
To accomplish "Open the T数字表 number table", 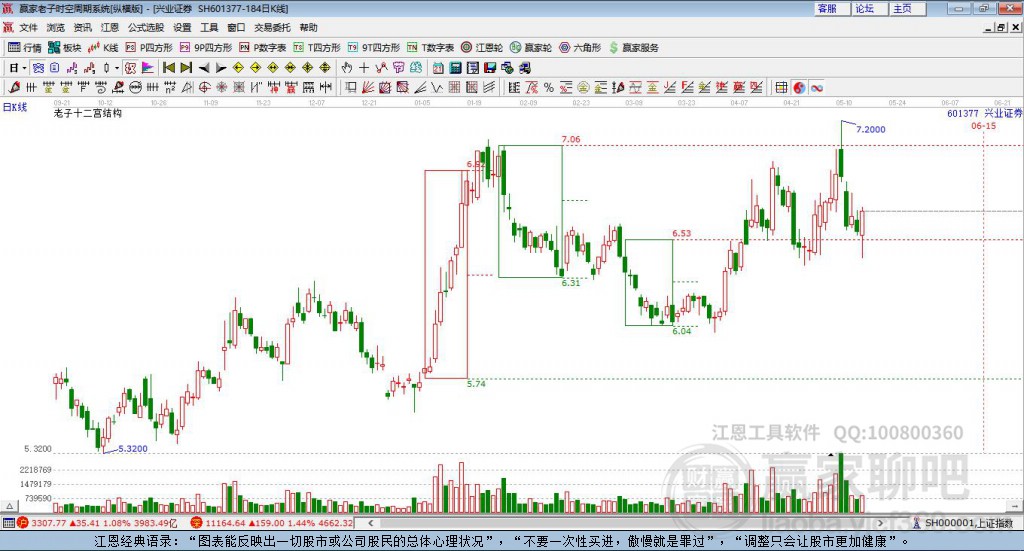I will point(430,48).
